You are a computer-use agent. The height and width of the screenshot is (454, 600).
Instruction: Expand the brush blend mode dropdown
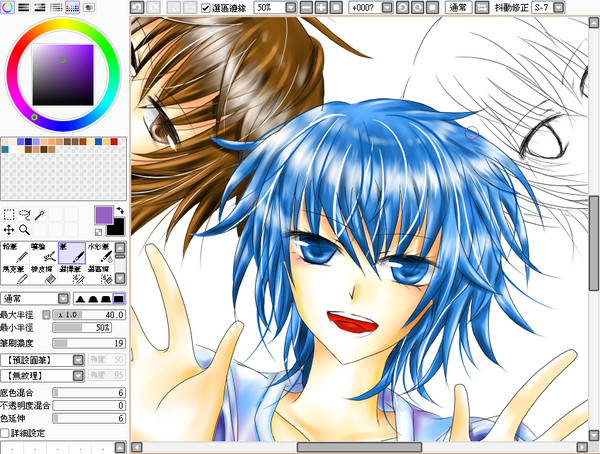(x=63, y=298)
